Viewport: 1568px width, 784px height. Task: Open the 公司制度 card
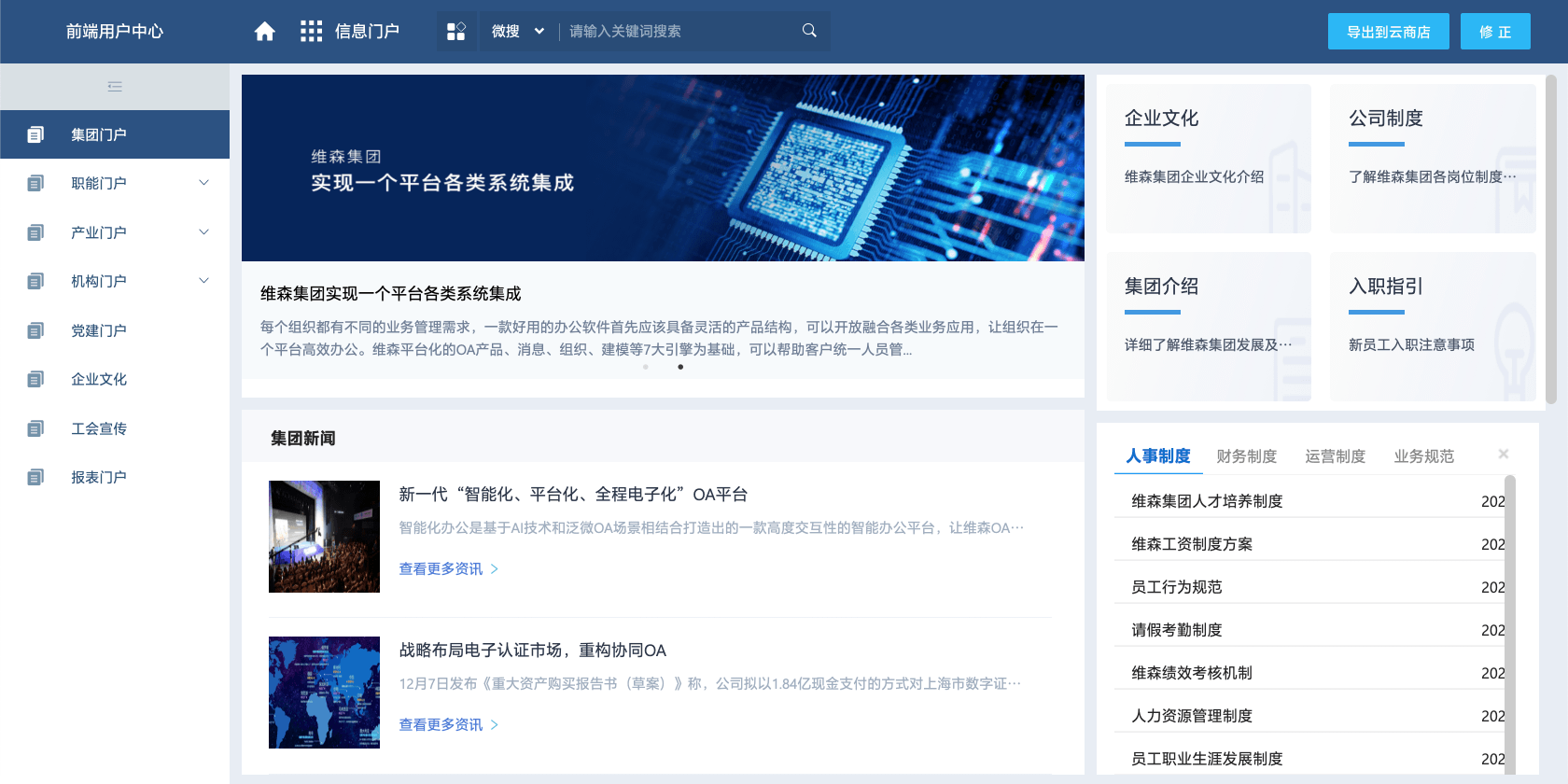click(1433, 159)
